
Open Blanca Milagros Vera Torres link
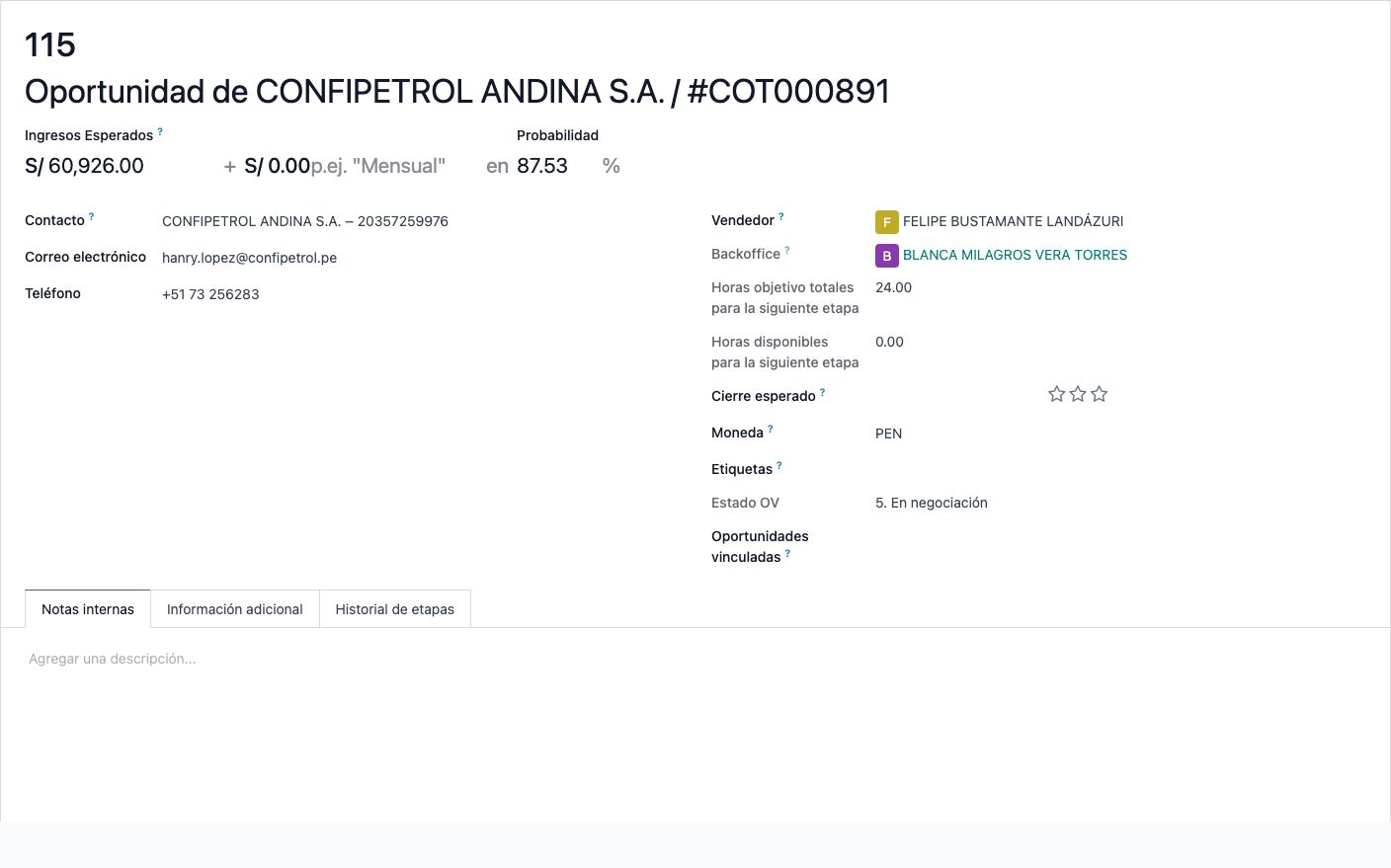pos(1015,255)
